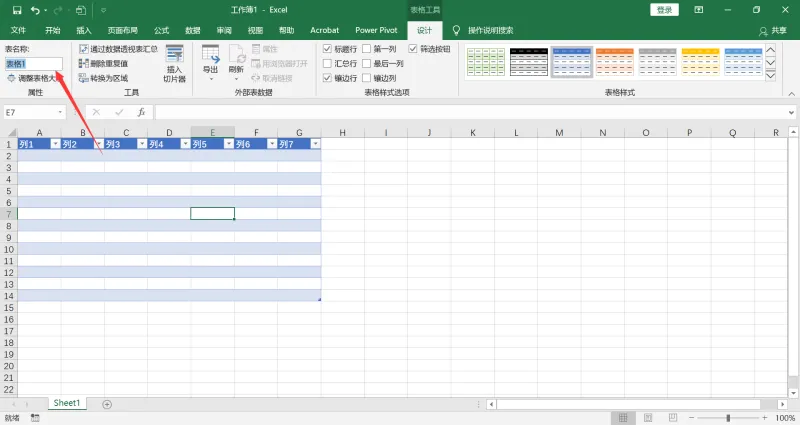
Task: Click the formula bar Cancel X icon
Action: tap(96, 112)
